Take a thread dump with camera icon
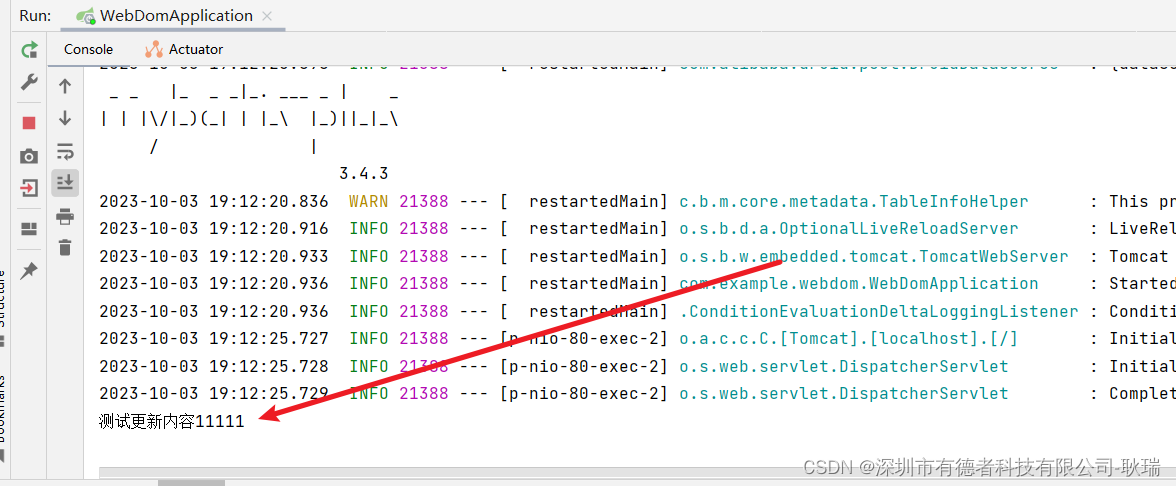Screen dimensions: 1176x486 click(x=29, y=156)
